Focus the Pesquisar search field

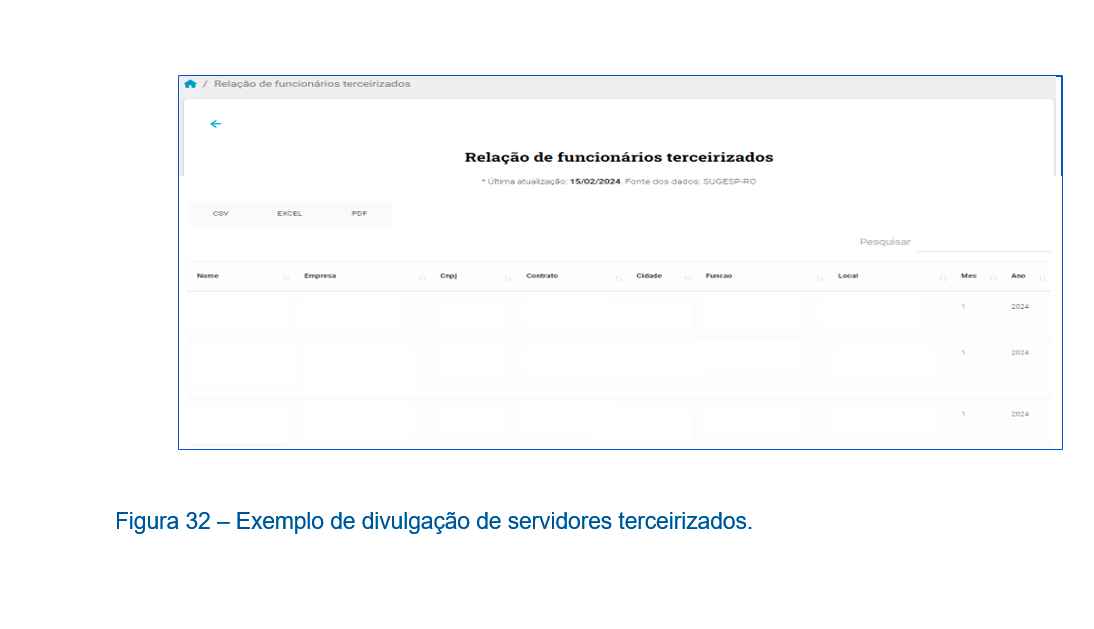click(x=983, y=242)
